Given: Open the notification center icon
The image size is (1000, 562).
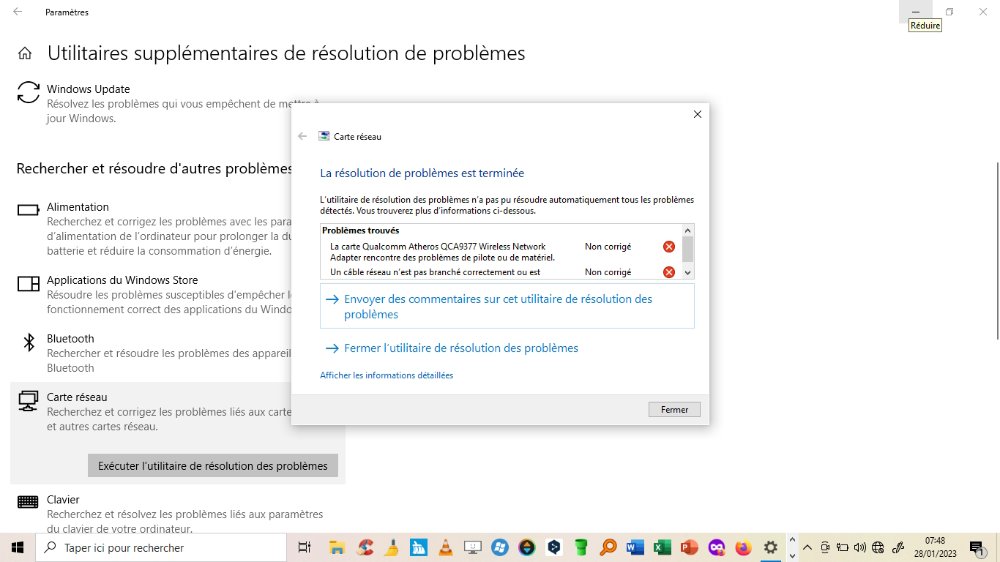Looking at the screenshot, I should click(x=977, y=547).
